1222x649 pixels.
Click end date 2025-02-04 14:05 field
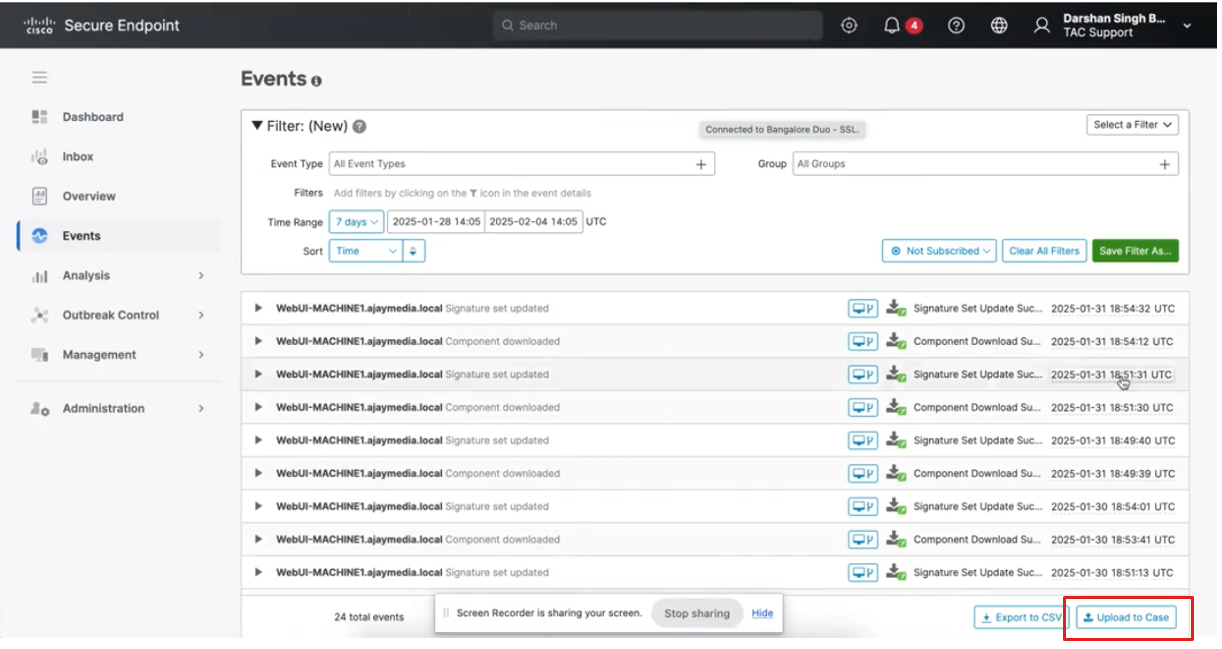tap(533, 222)
